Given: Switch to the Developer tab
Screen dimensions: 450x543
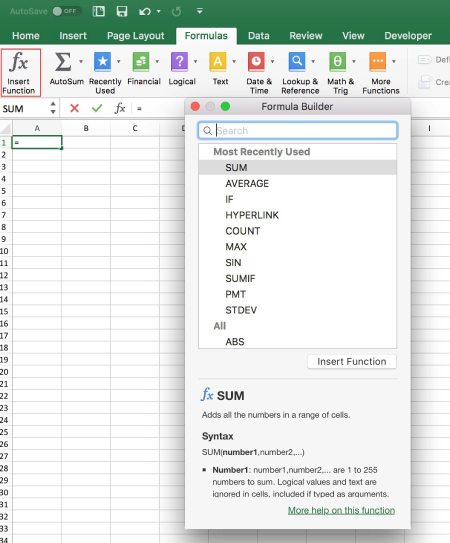Looking at the screenshot, I should pyautogui.click(x=408, y=36).
